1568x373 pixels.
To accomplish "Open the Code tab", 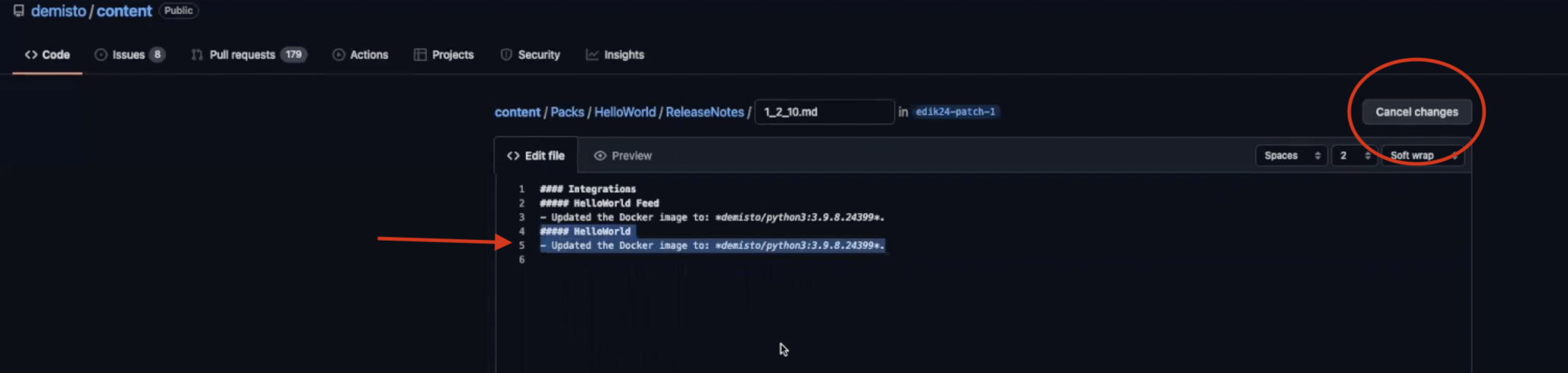I will click(47, 55).
